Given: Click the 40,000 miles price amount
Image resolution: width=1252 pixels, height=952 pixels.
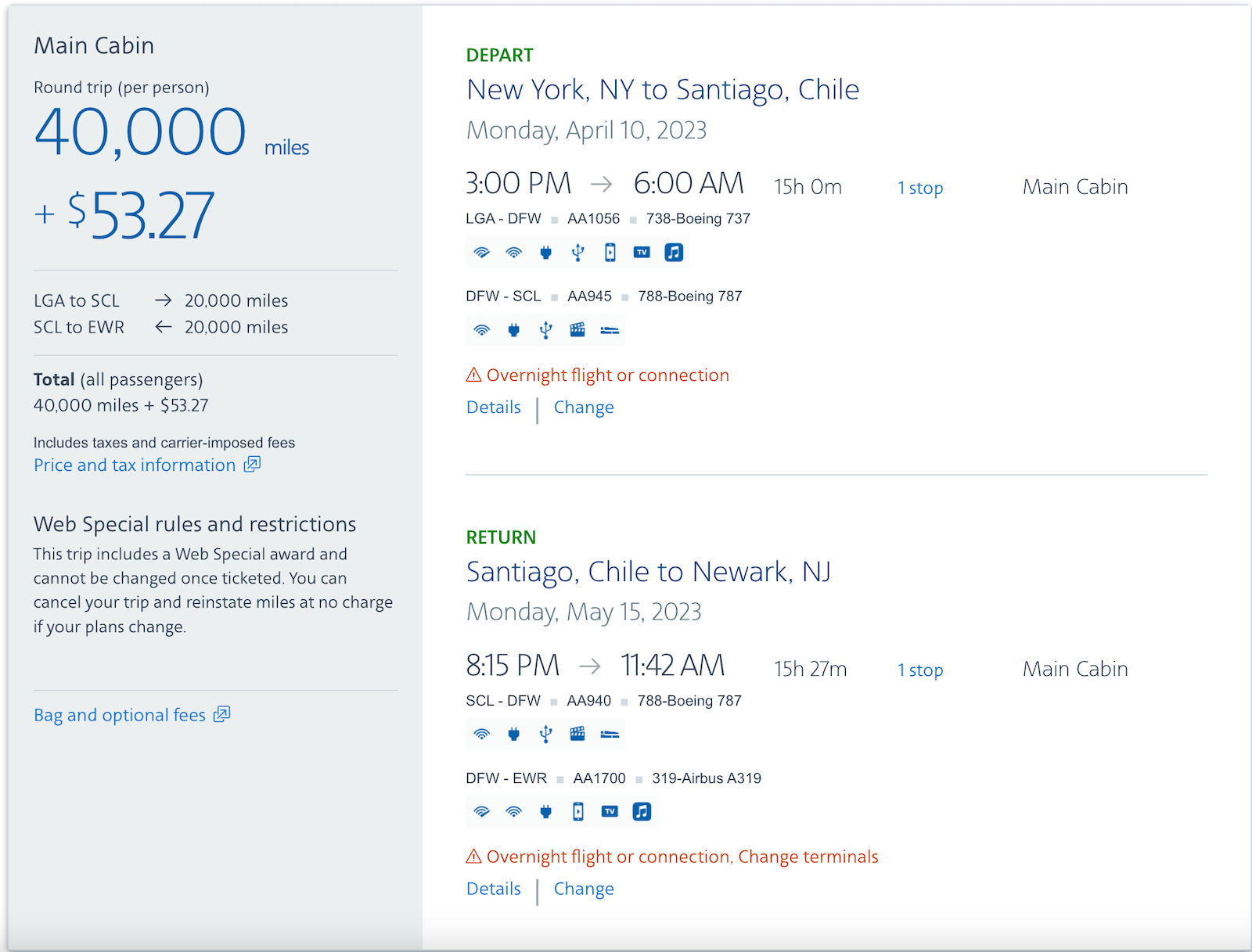Looking at the screenshot, I should pyautogui.click(x=141, y=130).
